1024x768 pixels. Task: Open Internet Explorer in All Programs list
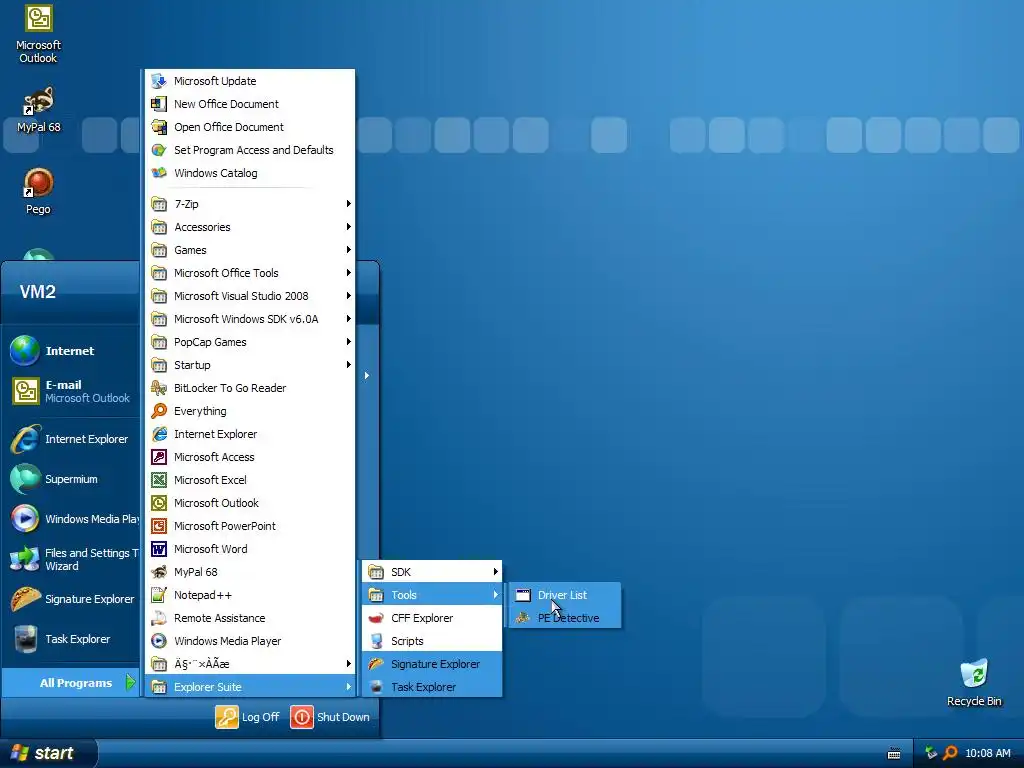coord(251,434)
